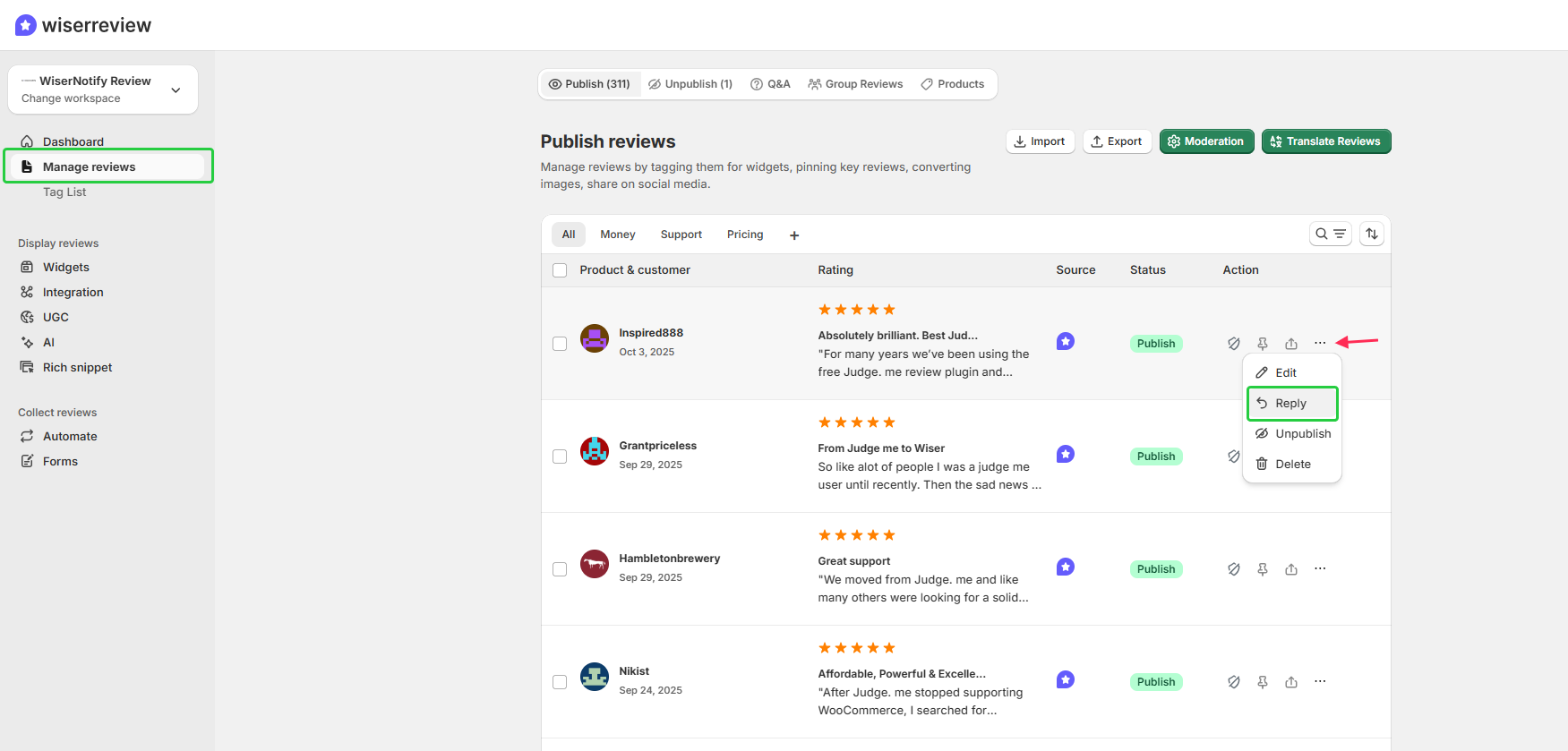
Task: Pin the Inspired888 review
Action: [1263, 344]
